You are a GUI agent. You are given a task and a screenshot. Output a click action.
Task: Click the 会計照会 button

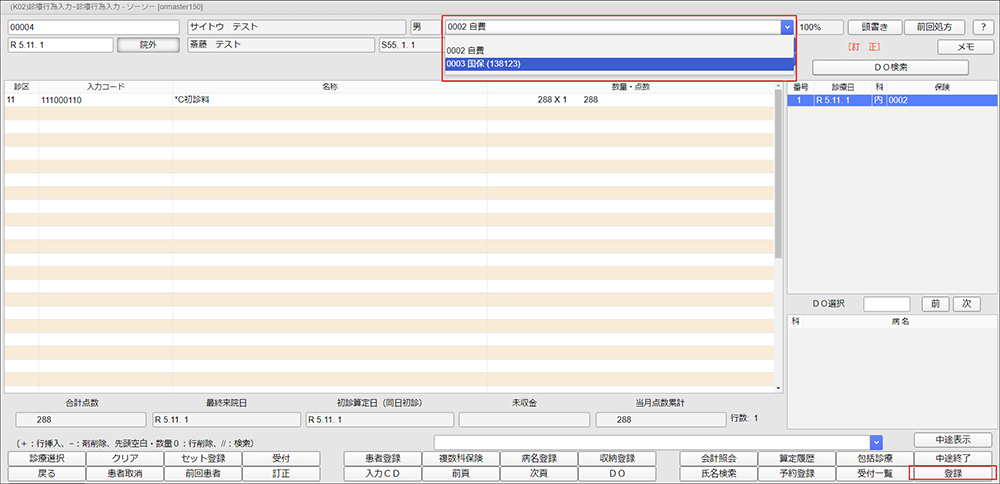pos(717,458)
